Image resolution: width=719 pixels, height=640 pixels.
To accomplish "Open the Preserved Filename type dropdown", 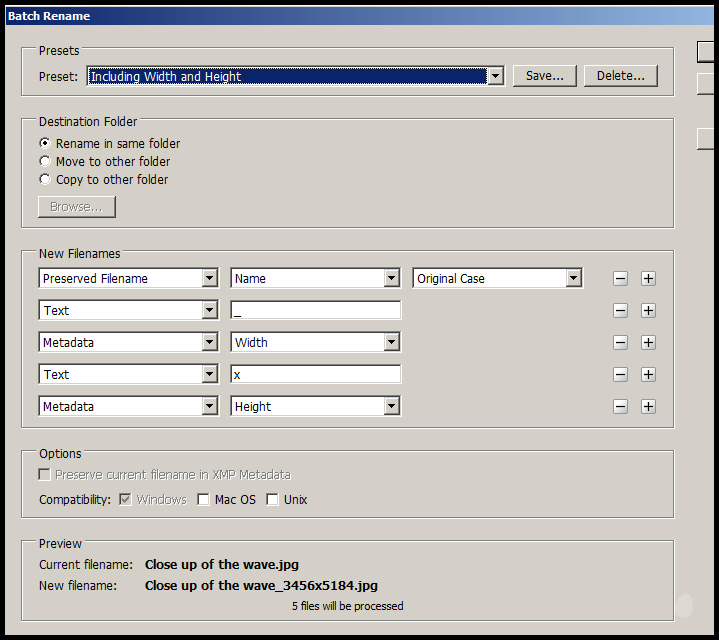I will coord(209,279).
